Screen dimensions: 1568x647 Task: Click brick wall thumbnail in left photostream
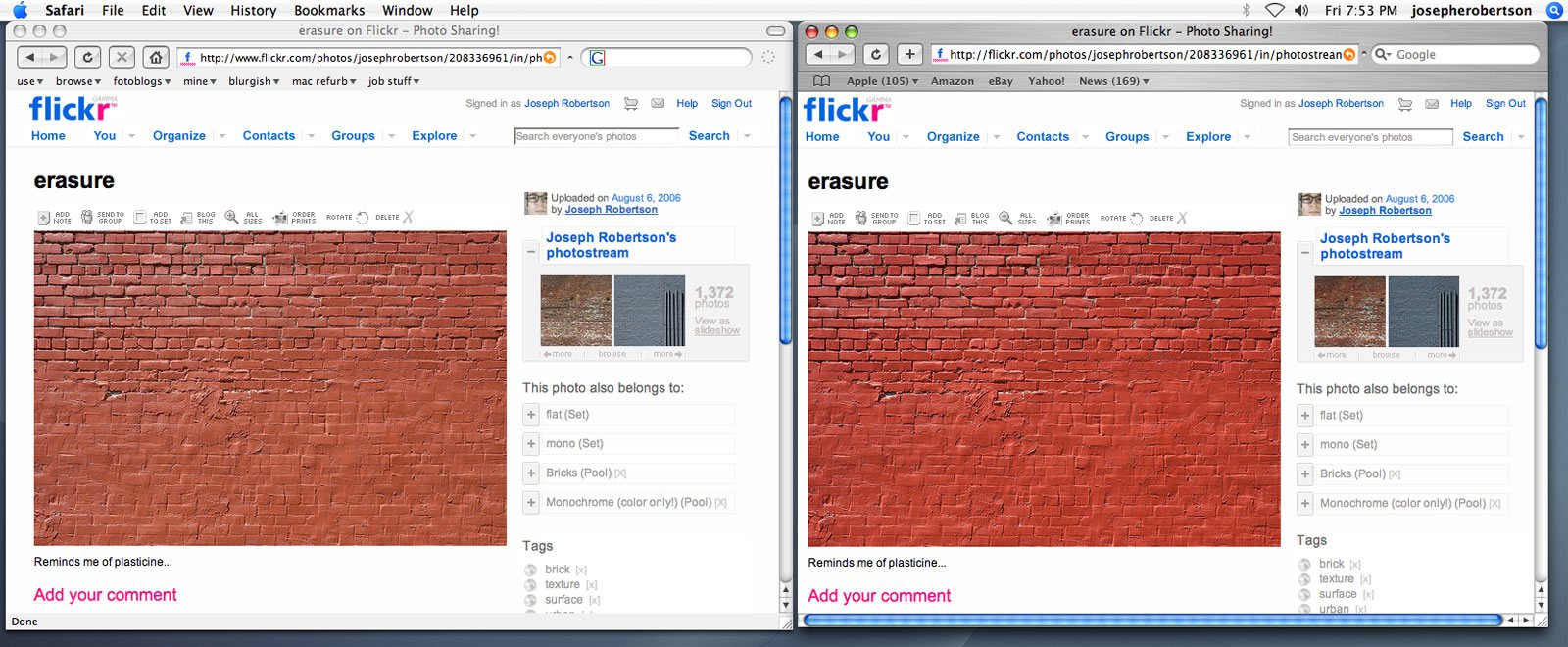click(x=576, y=311)
